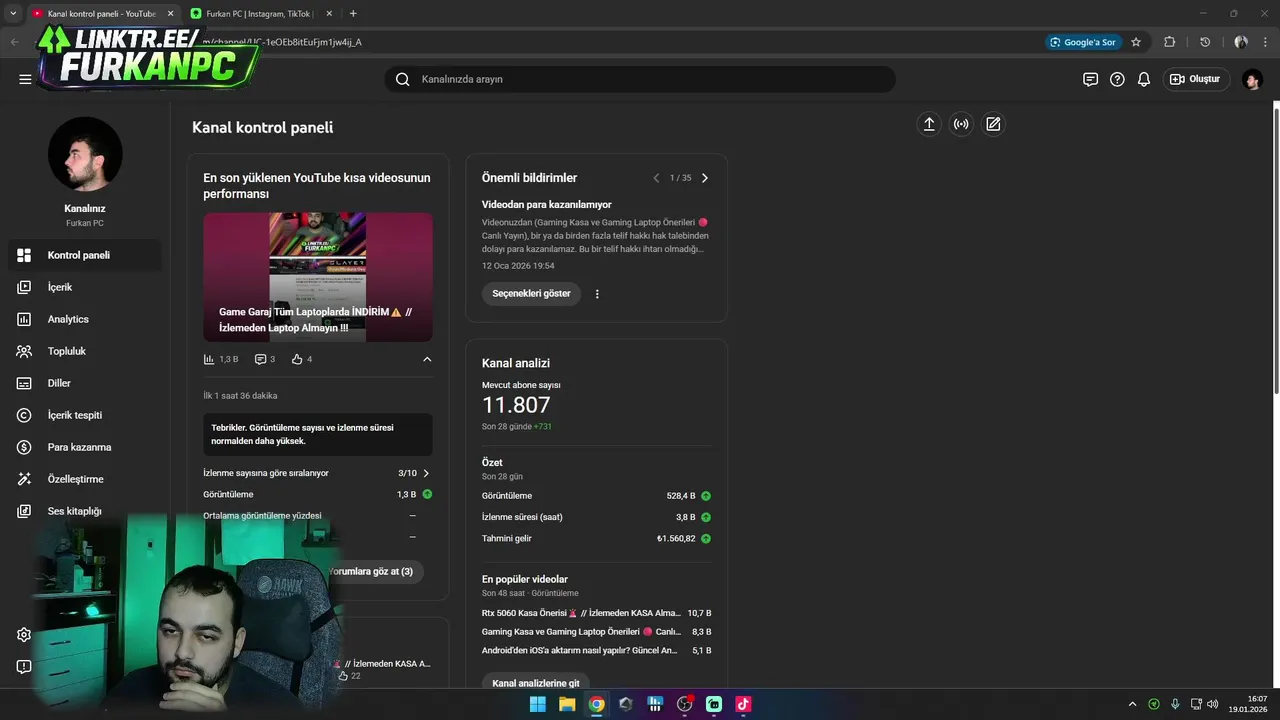The height and width of the screenshot is (720, 1280).
Task: Open Topluluk in sidebar
Action: pos(84,351)
